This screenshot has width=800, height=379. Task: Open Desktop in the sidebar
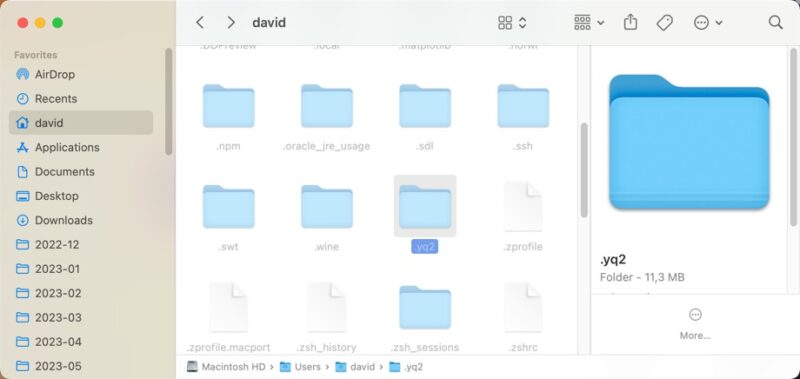click(81, 196)
